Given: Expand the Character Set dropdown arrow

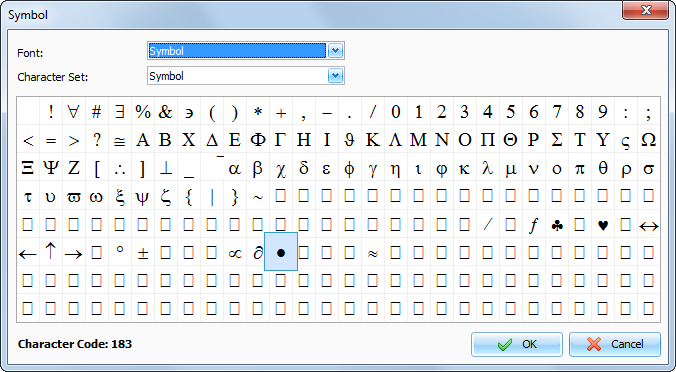Looking at the screenshot, I should pyautogui.click(x=335, y=76).
